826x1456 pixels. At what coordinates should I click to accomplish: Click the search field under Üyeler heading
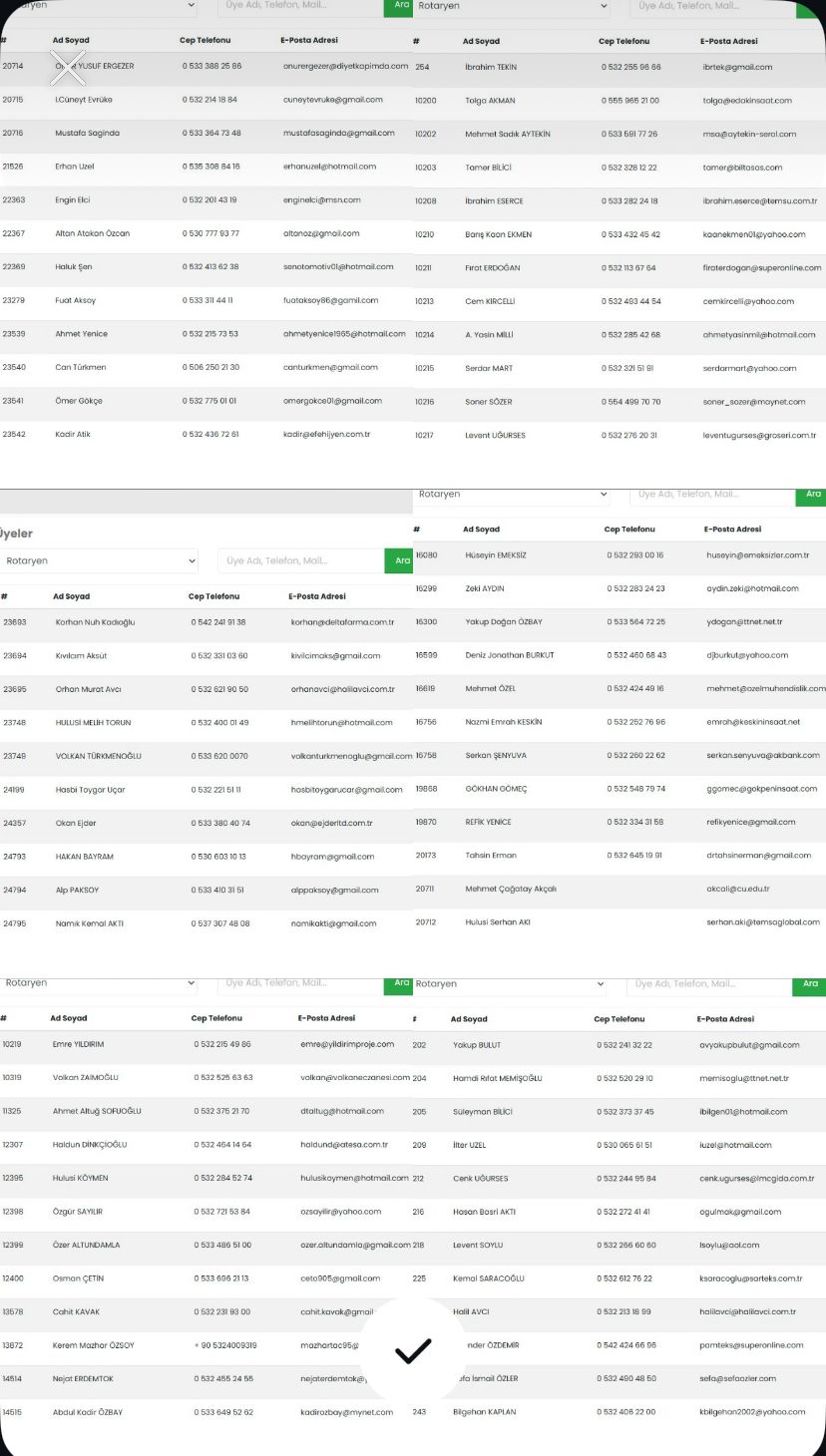[300, 561]
